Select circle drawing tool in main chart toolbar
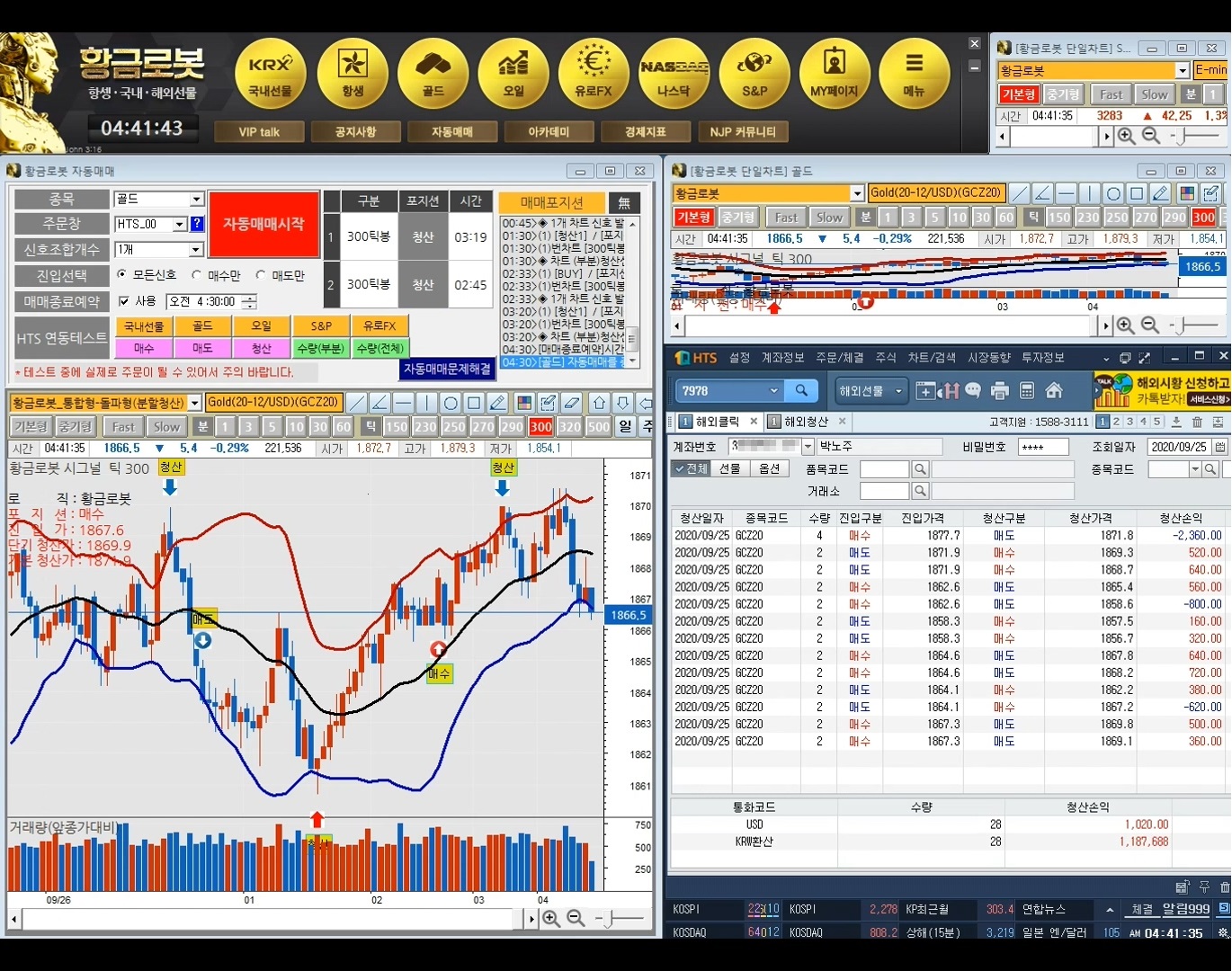This screenshot has width=1232, height=971. [451, 403]
